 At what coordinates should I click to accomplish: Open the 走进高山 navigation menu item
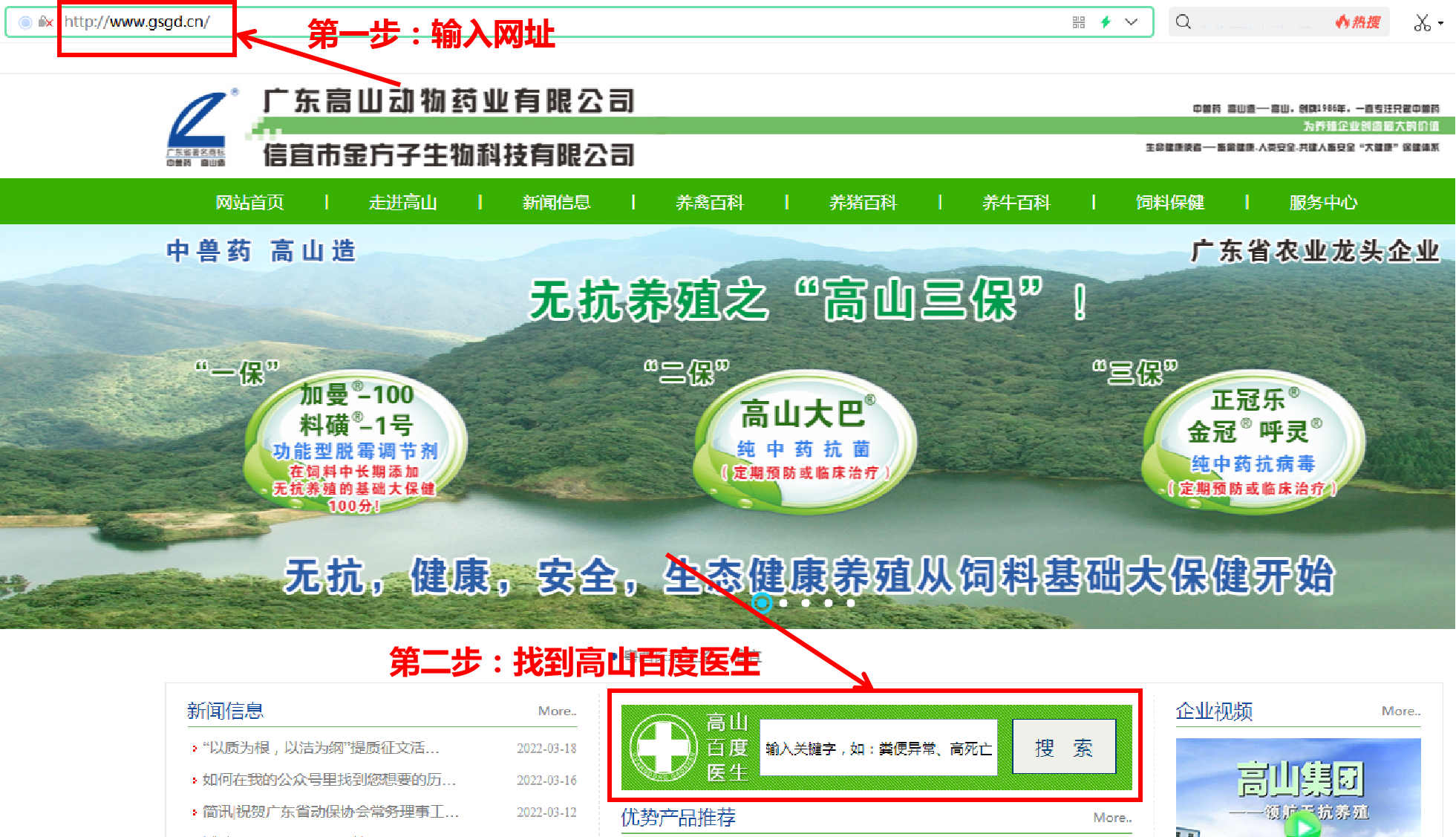(x=403, y=202)
